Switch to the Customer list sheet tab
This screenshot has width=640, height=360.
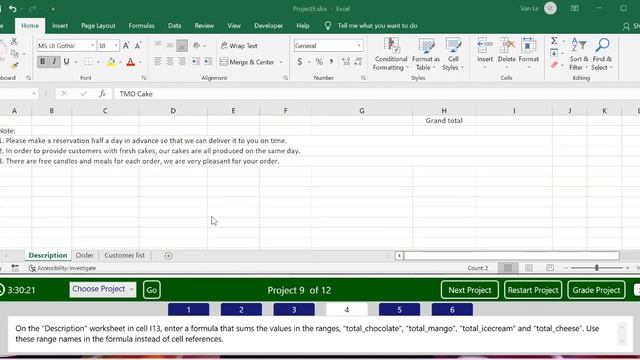[x=124, y=256]
